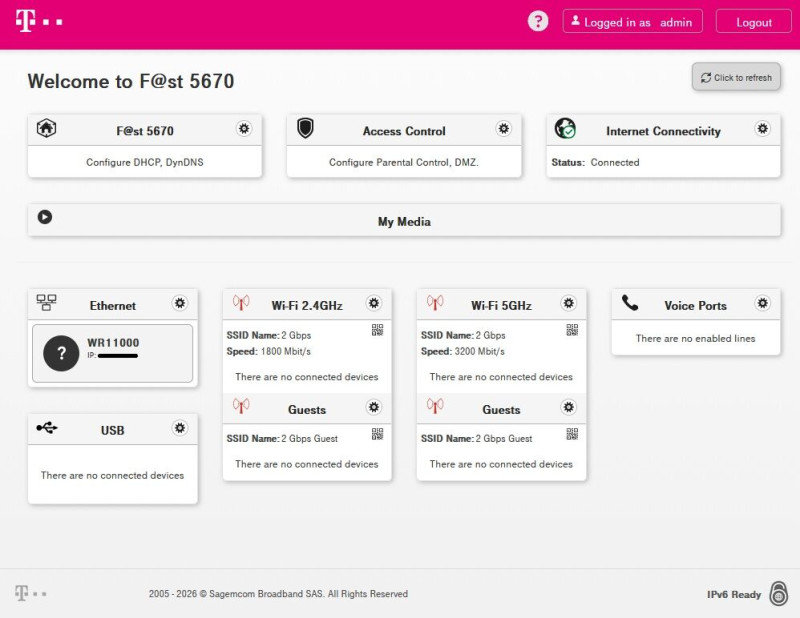Click to refresh the dashboard
This screenshot has height=618, width=800.
[x=736, y=78]
